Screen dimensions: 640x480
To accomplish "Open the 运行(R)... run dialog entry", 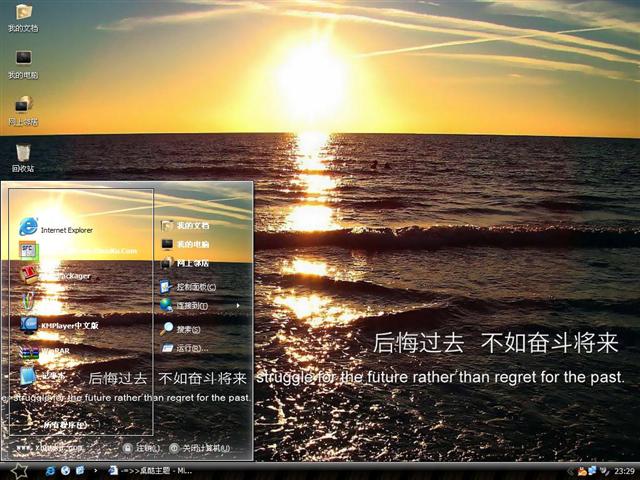I will 184,348.
